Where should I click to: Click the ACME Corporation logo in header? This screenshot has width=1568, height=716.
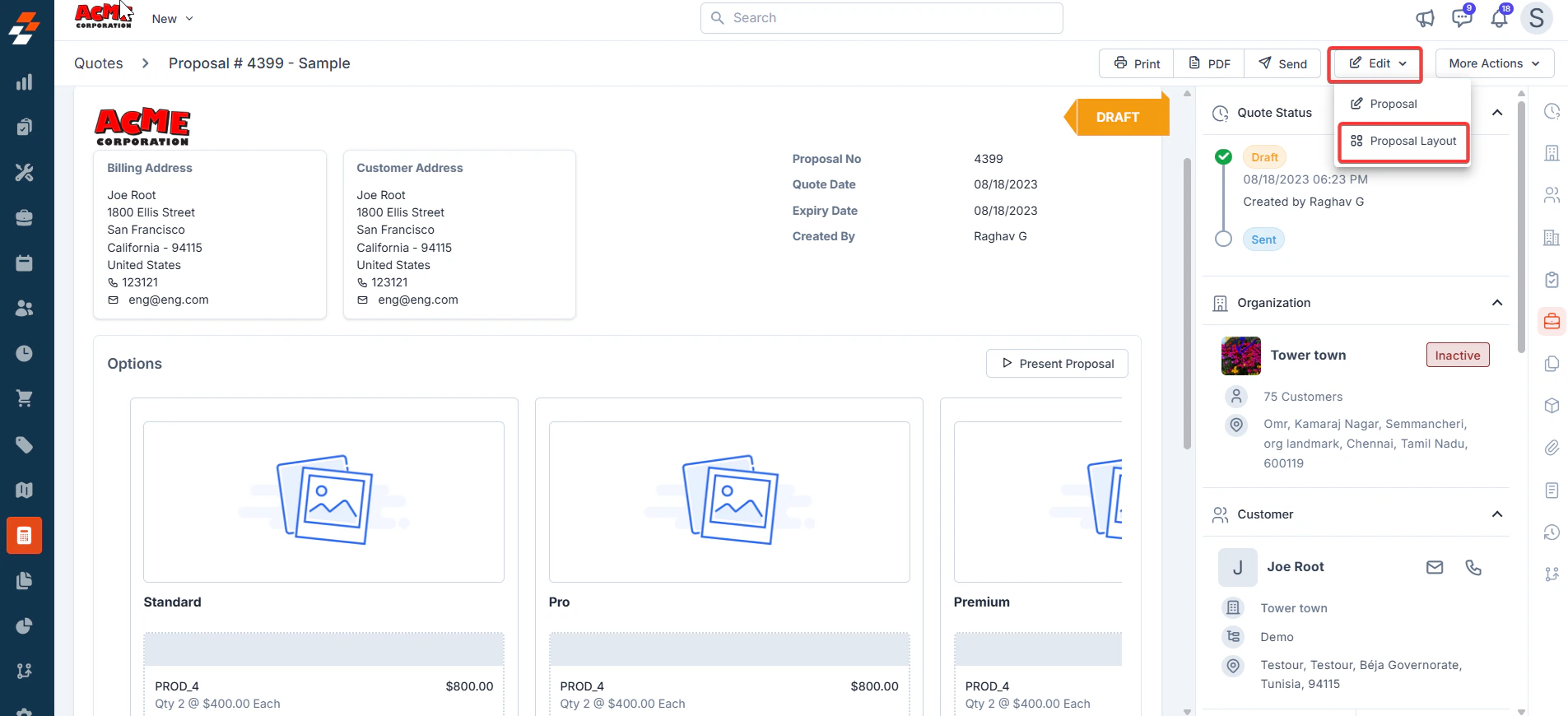click(x=104, y=16)
